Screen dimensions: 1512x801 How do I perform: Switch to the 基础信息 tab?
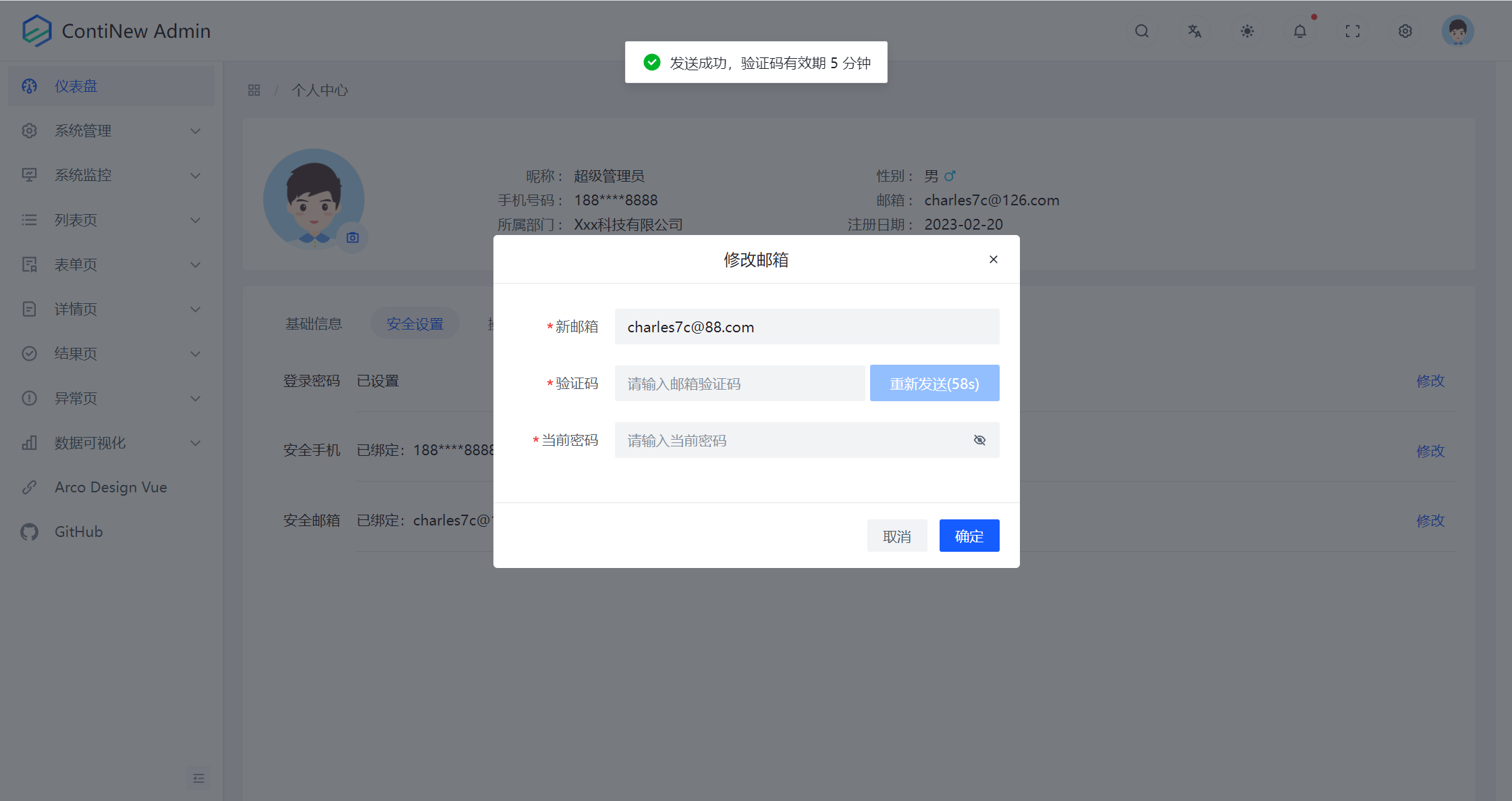coord(313,324)
